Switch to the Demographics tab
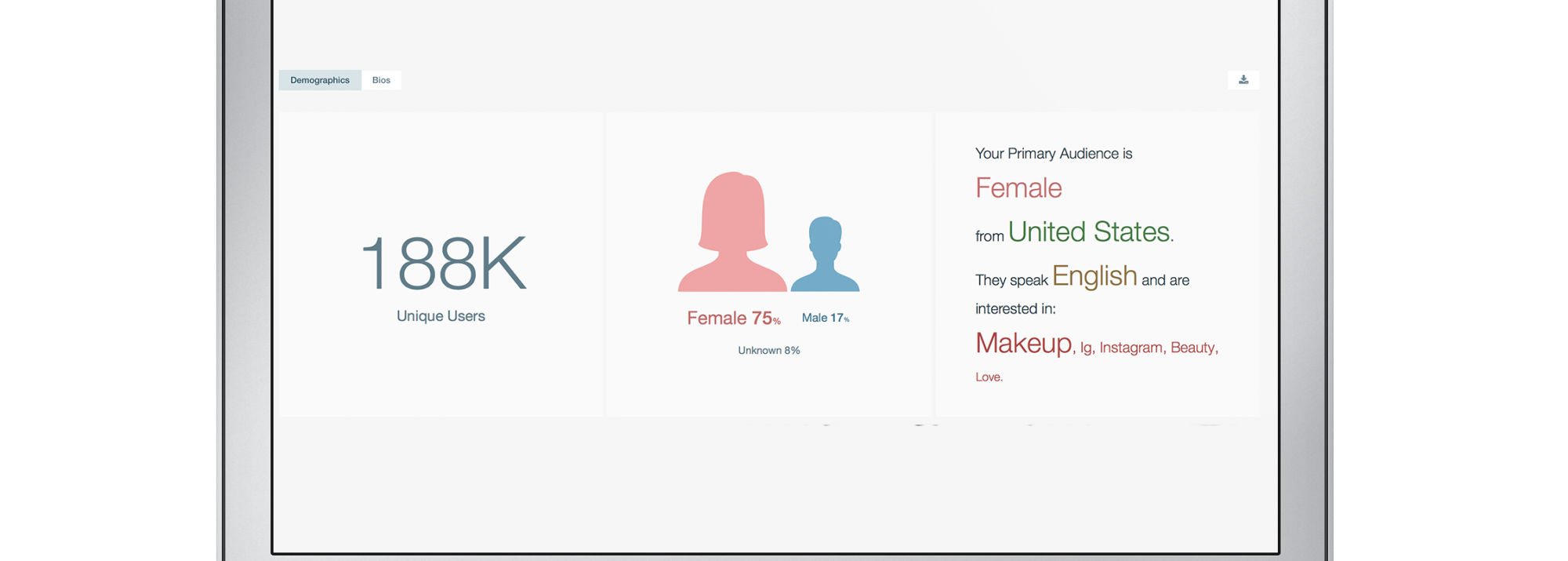 (x=320, y=80)
